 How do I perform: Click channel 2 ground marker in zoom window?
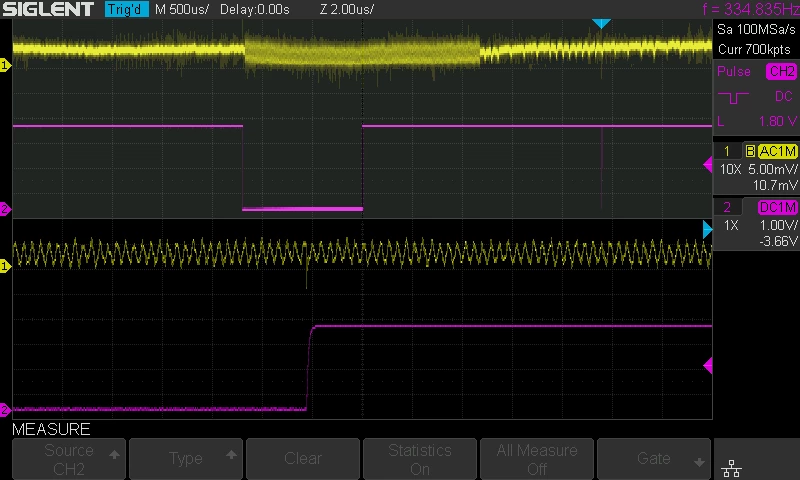[x=5, y=409]
